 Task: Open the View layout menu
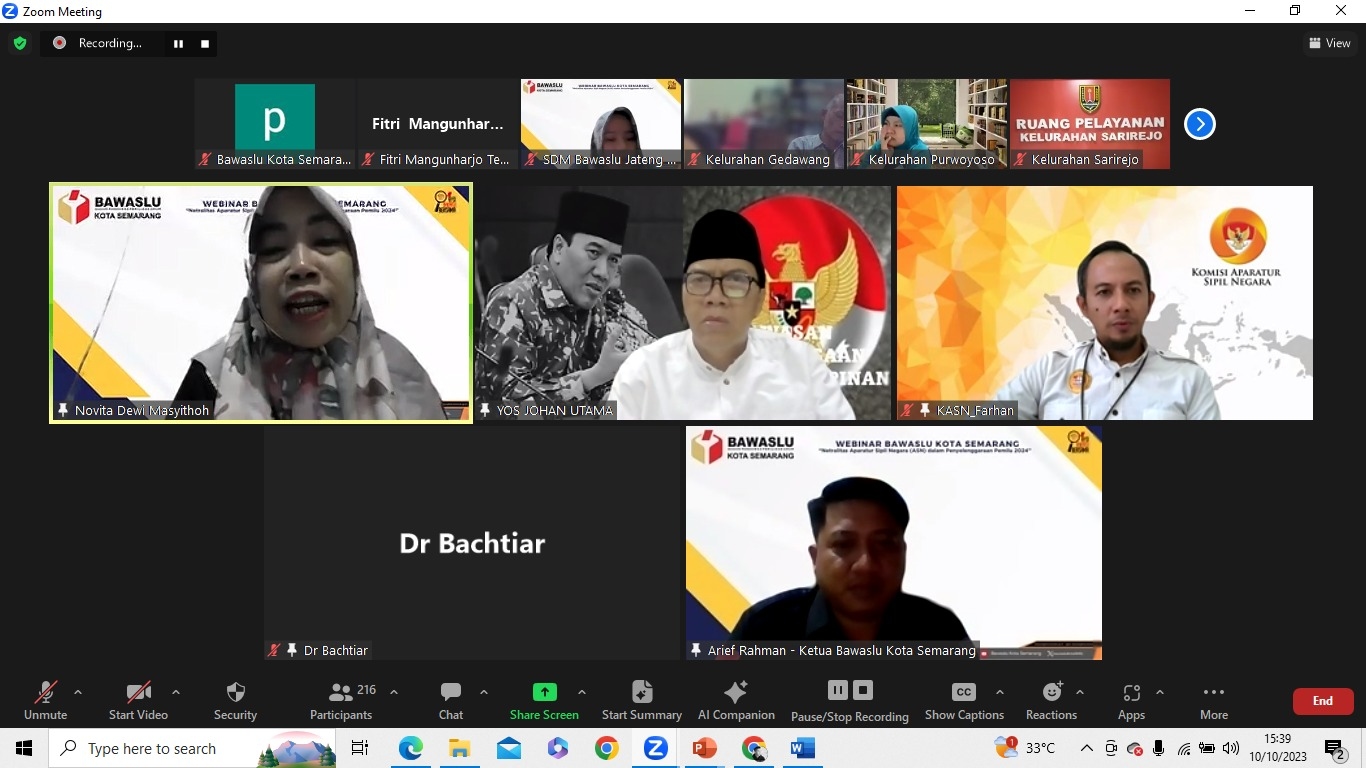[1330, 43]
